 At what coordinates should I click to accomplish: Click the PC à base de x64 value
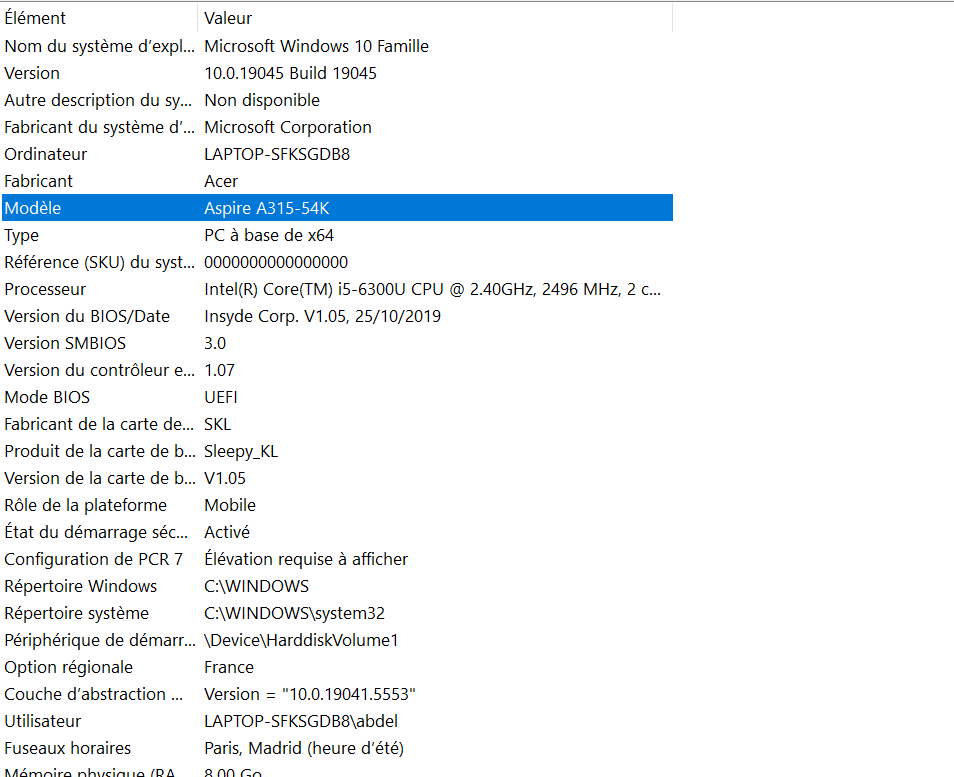[x=269, y=235]
